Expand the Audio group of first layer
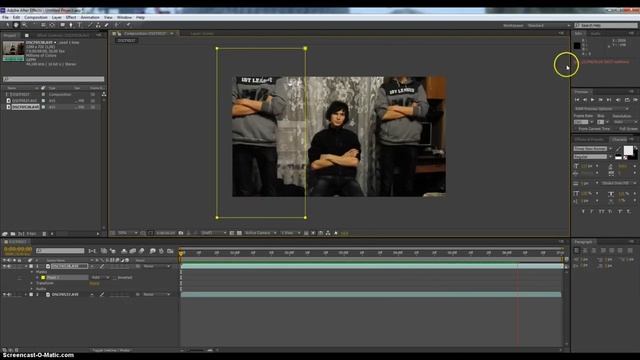640x360 pixels. click(x=32, y=289)
